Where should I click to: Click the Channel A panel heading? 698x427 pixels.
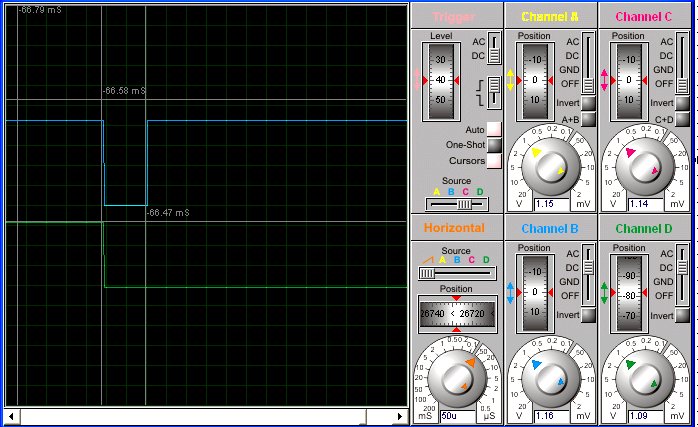tap(550, 17)
